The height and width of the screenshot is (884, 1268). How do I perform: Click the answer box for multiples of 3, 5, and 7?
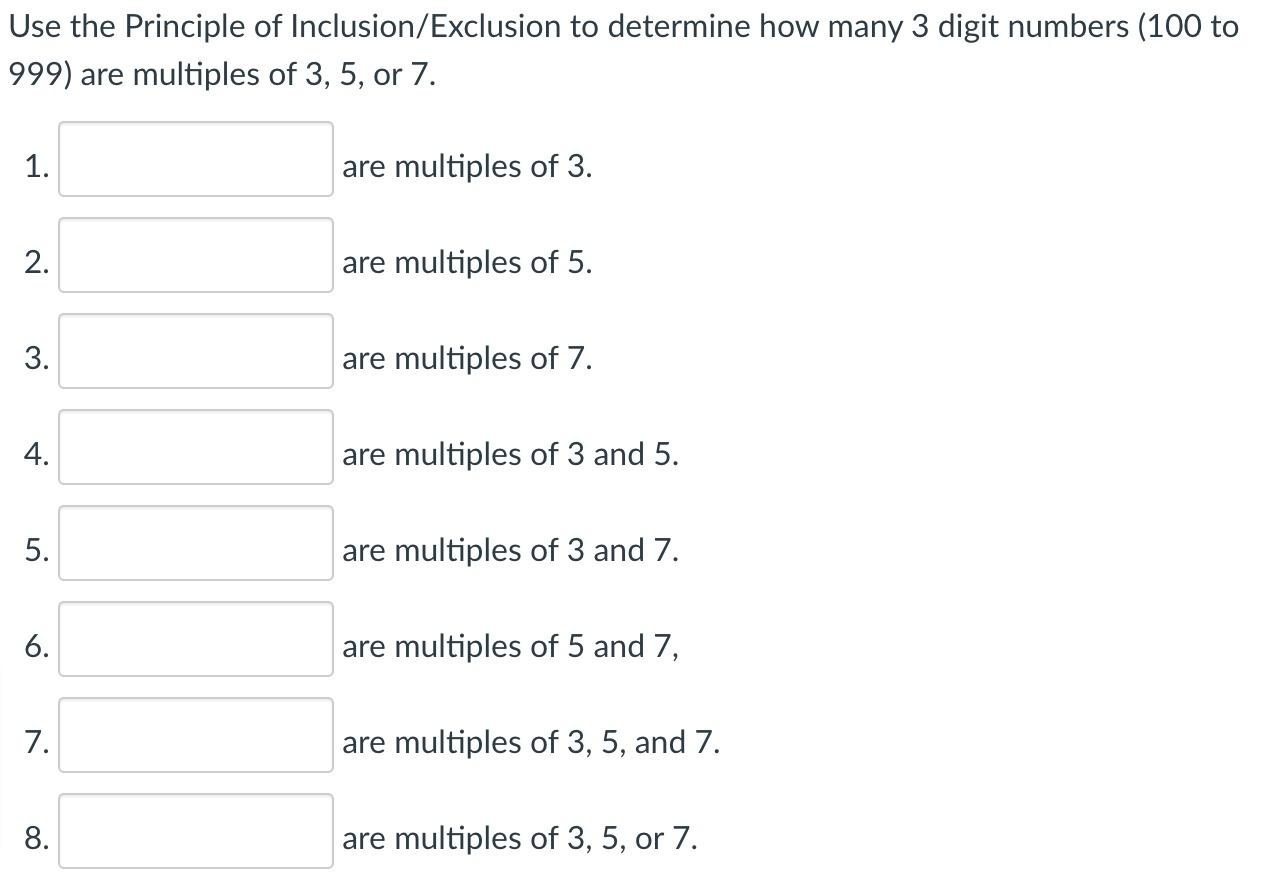(x=195, y=733)
